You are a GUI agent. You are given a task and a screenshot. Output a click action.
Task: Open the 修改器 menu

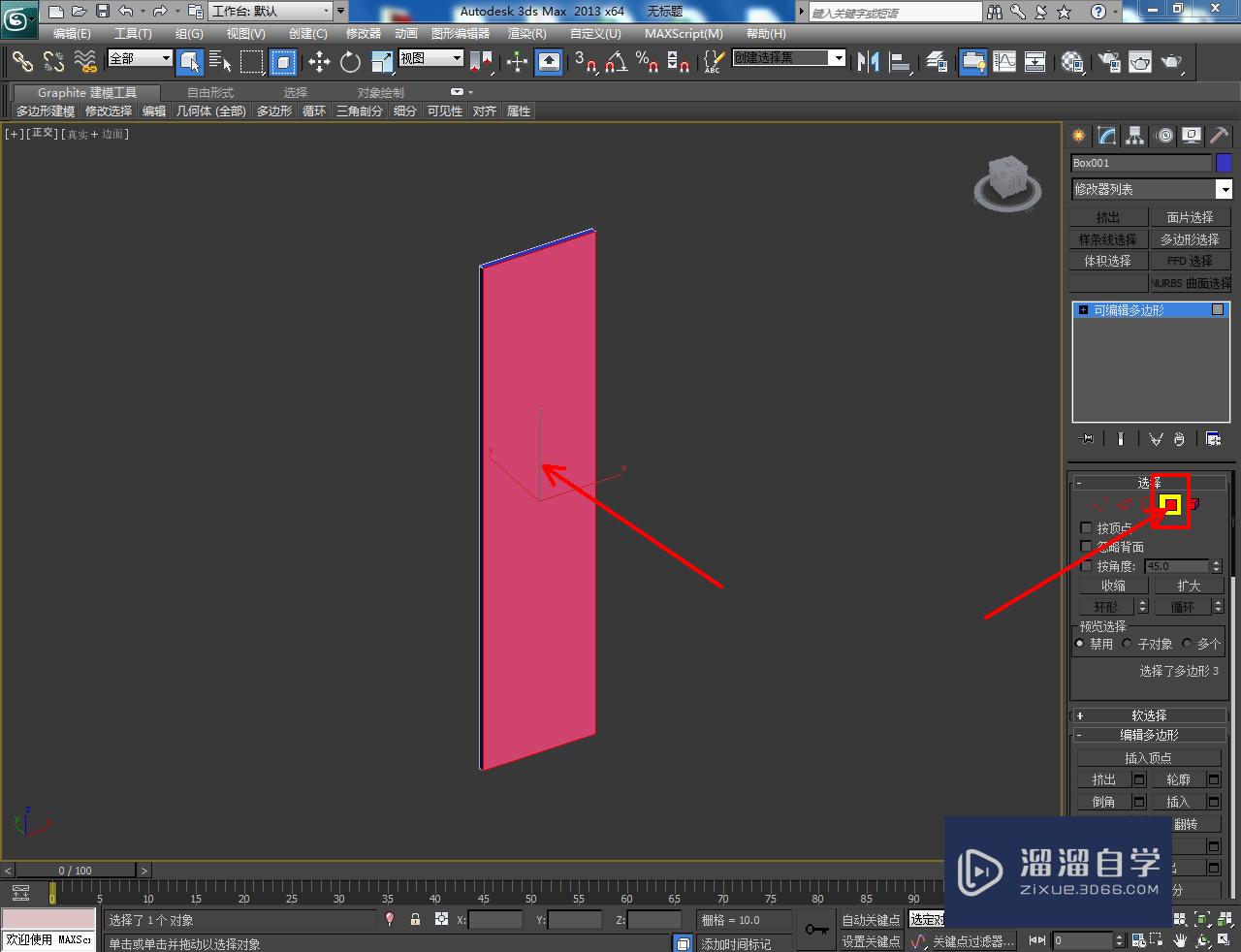tap(364, 34)
